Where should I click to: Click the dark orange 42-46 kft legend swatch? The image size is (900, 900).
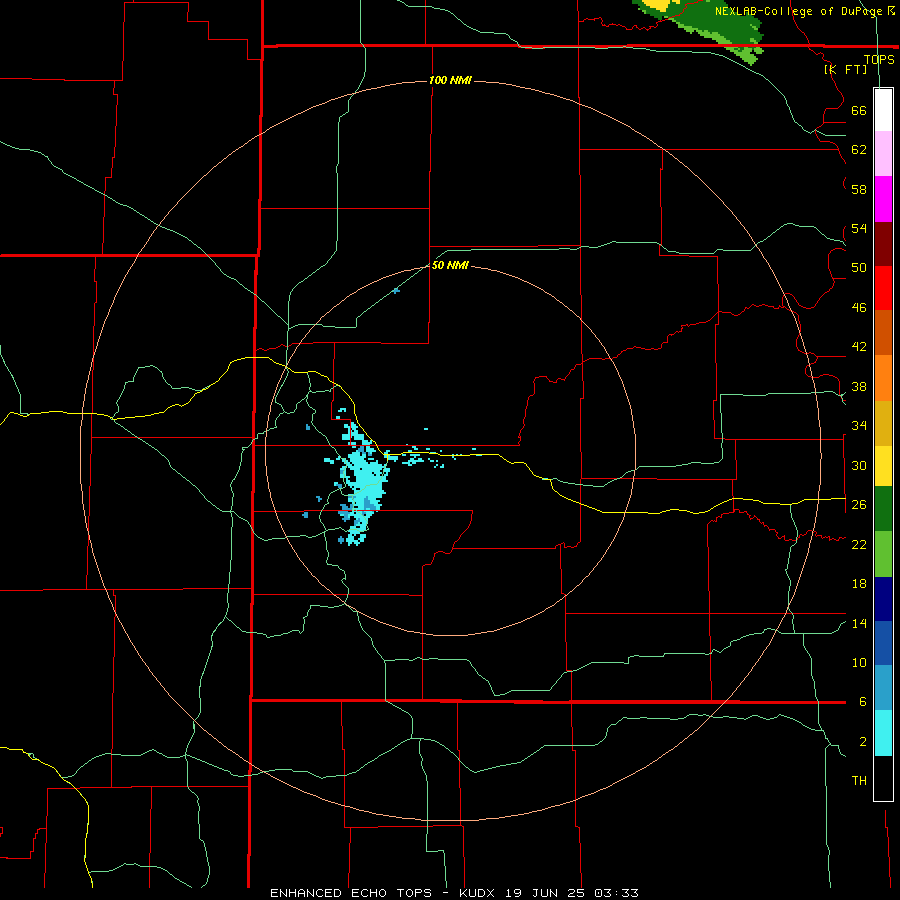click(883, 332)
